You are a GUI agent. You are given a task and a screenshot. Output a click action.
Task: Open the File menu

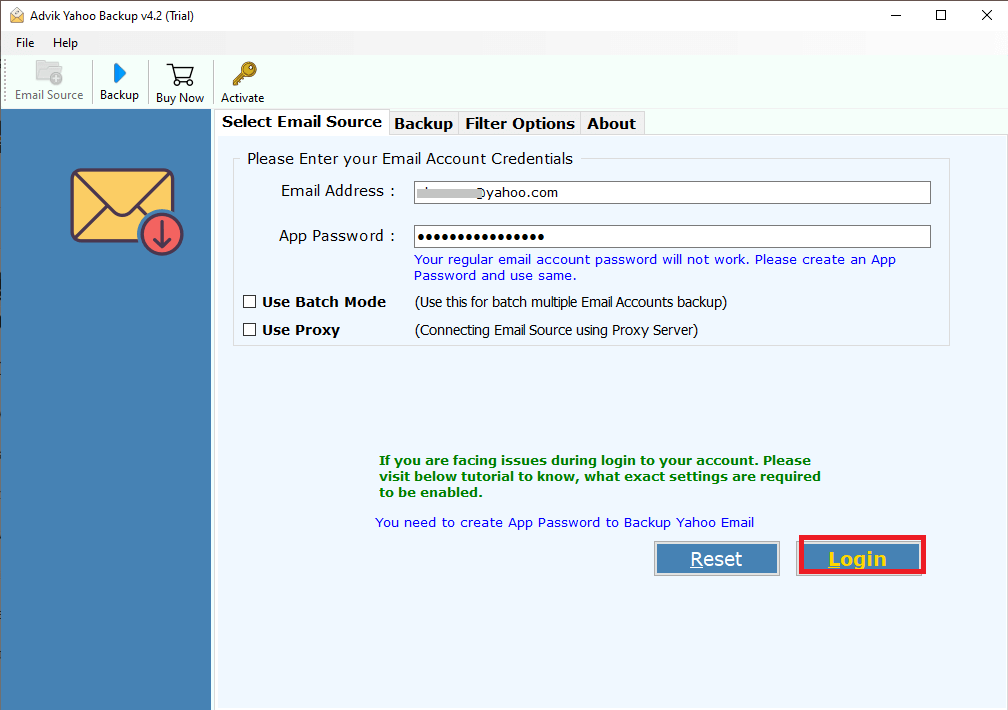pyautogui.click(x=25, y=43)
